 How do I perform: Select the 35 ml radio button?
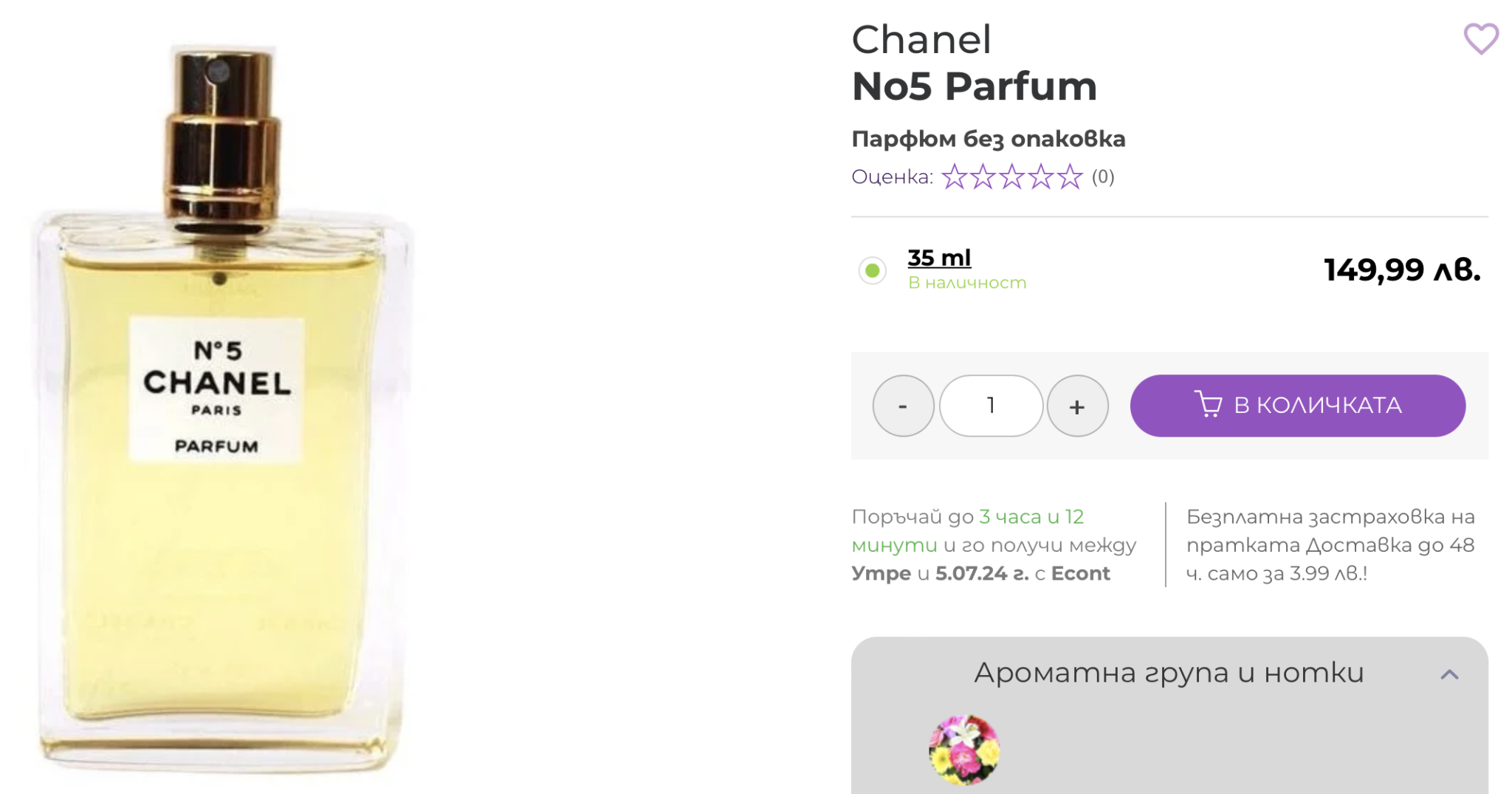[x=872, y=270]
